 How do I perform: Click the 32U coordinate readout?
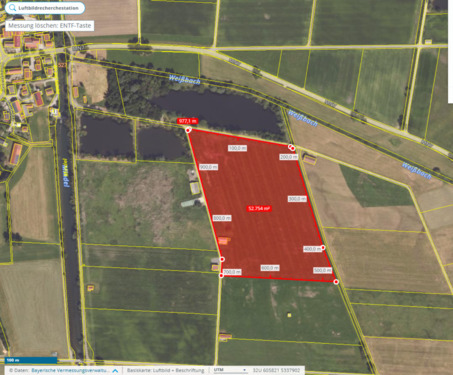(x=276, y=370)
